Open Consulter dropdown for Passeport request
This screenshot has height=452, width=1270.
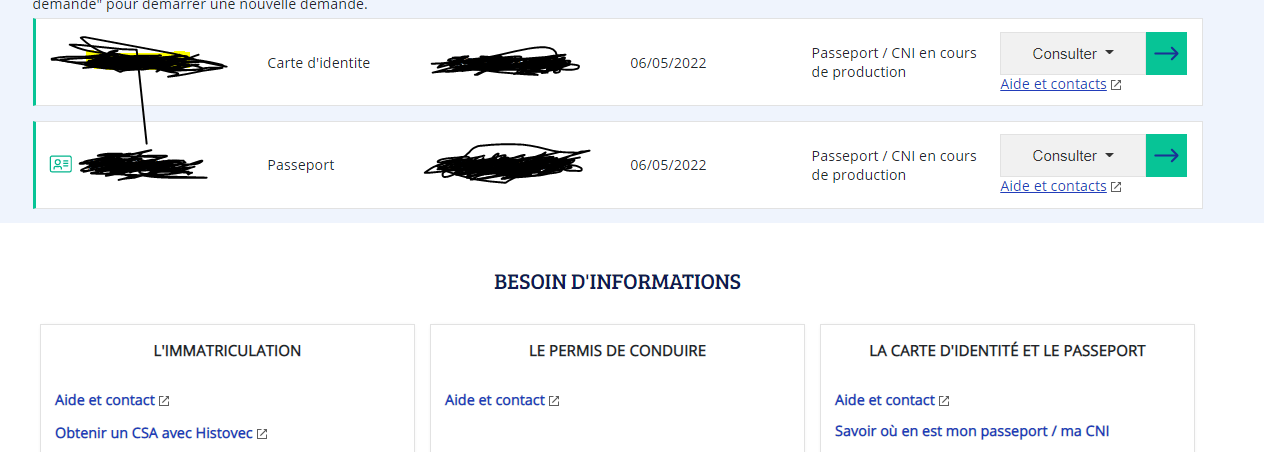pyautogui.click(x=1073, y=156)
